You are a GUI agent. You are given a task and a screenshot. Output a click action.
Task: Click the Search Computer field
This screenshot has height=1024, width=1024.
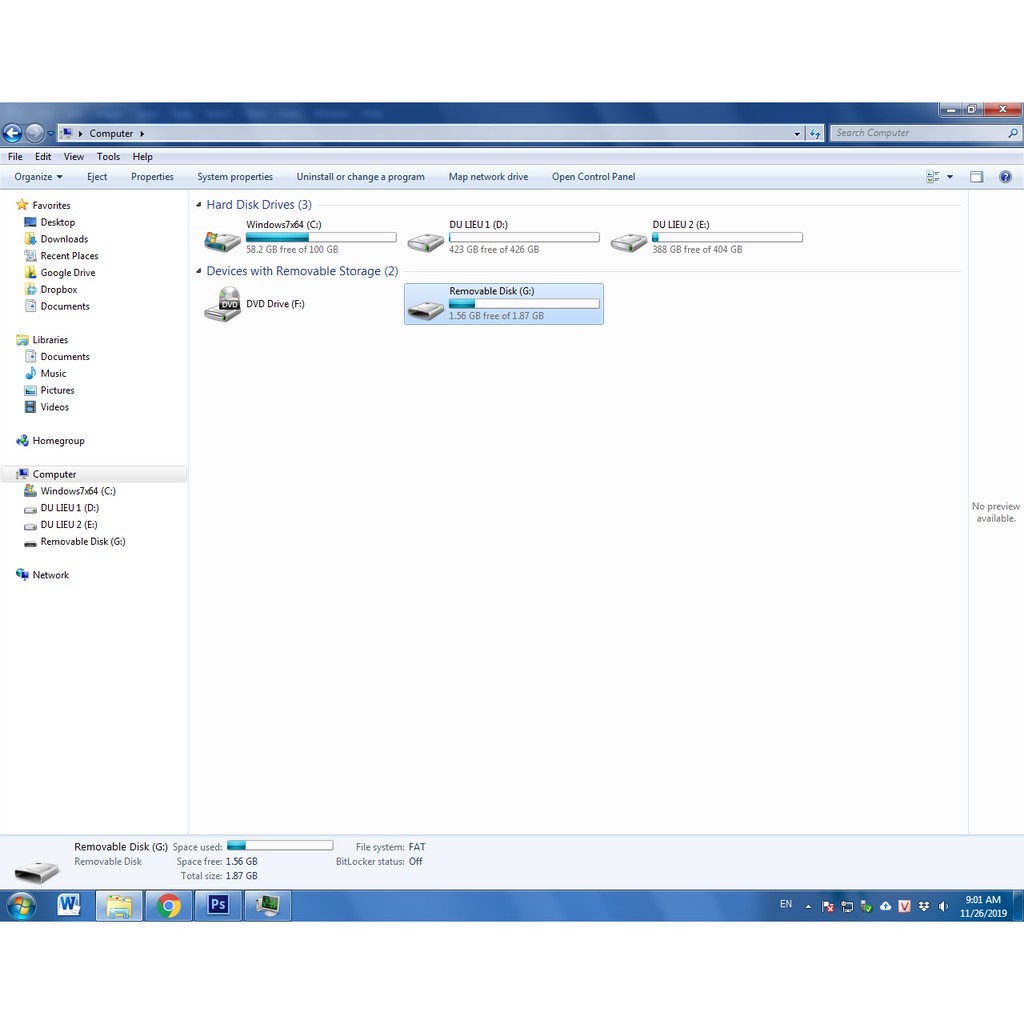[x=917, y=133]
